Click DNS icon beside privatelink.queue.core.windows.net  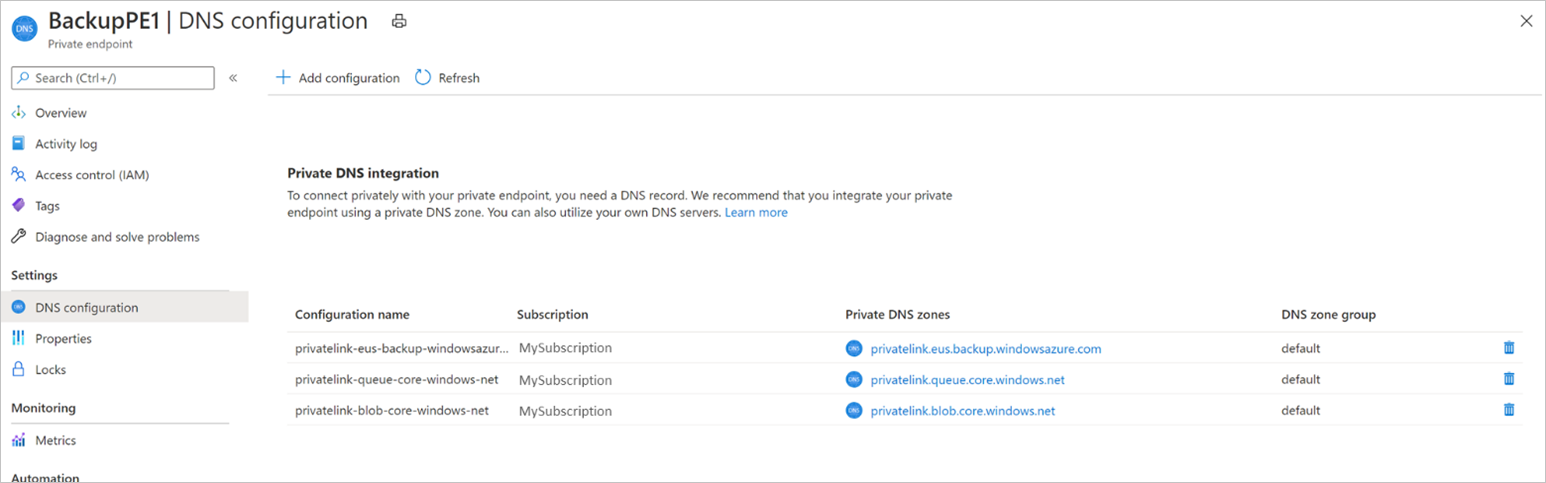(x=853, y=380)
